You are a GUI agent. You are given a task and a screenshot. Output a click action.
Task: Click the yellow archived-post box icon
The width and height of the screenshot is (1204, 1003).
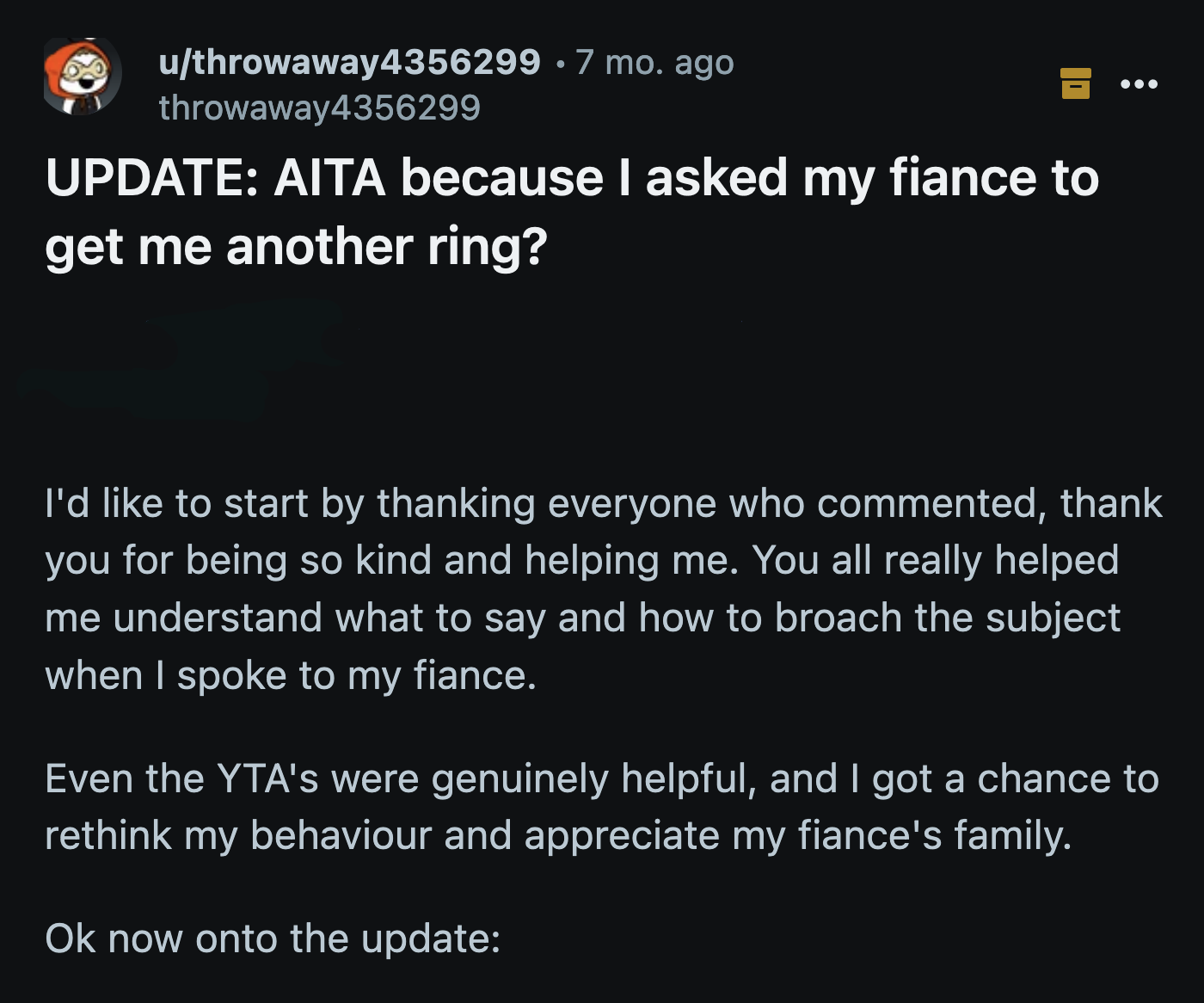pos(1075,83)
